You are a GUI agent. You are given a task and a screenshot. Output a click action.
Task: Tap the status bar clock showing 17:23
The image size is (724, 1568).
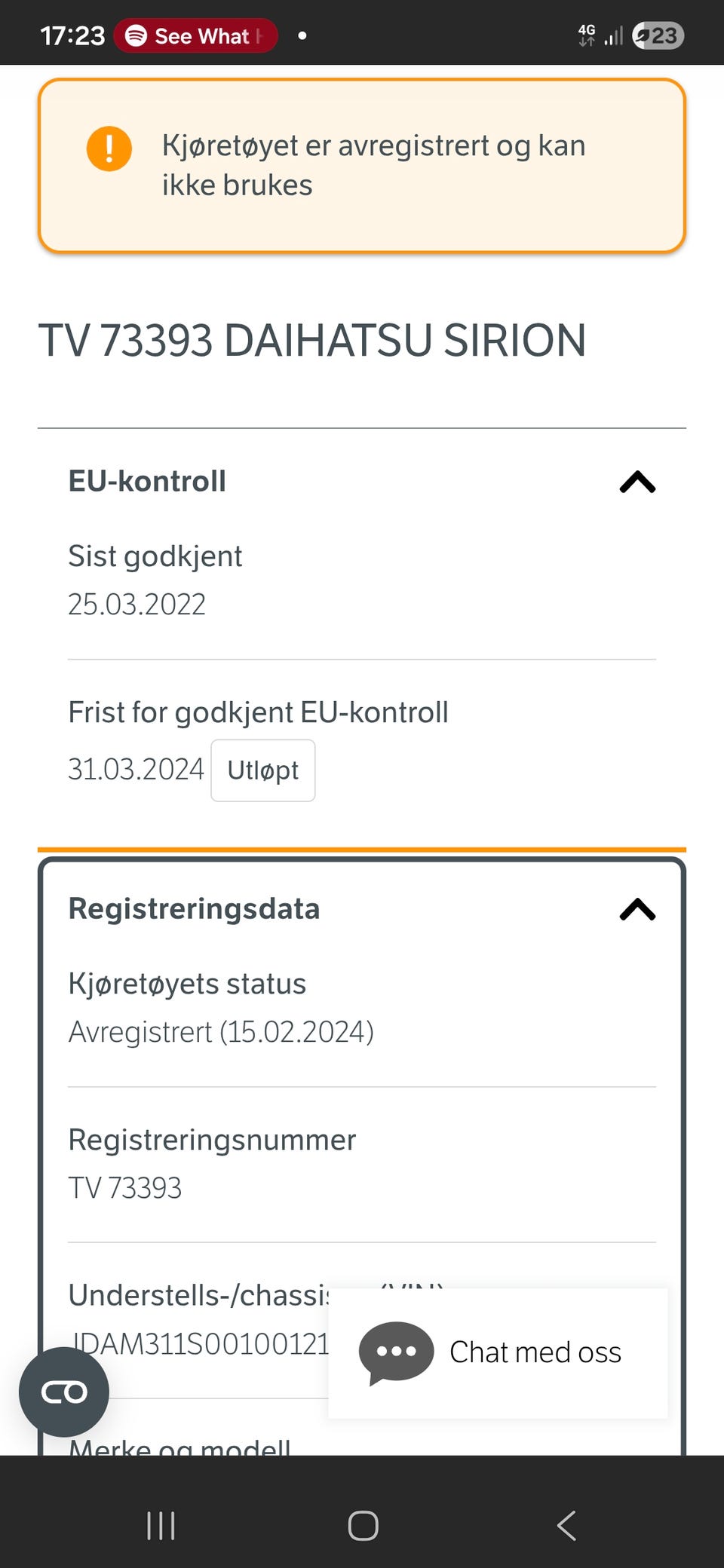tap(72, 35)
